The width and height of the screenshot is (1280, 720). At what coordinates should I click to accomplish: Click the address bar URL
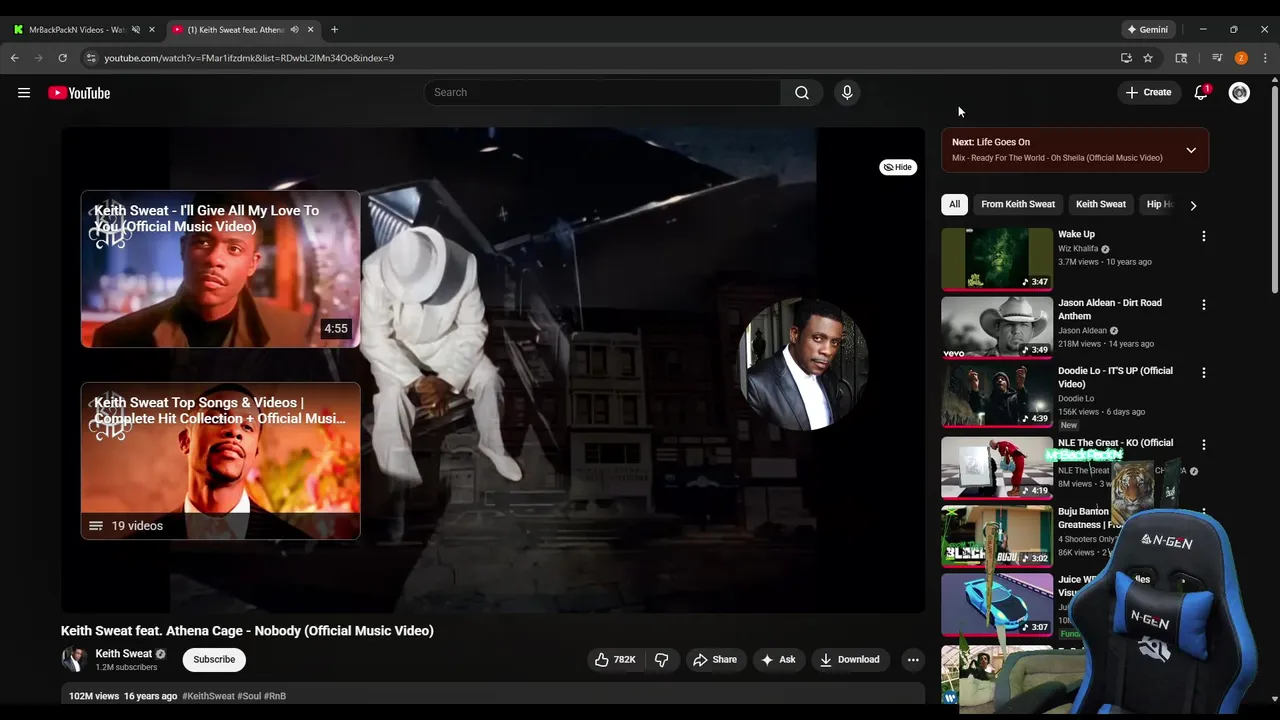[x=249, y=58]
